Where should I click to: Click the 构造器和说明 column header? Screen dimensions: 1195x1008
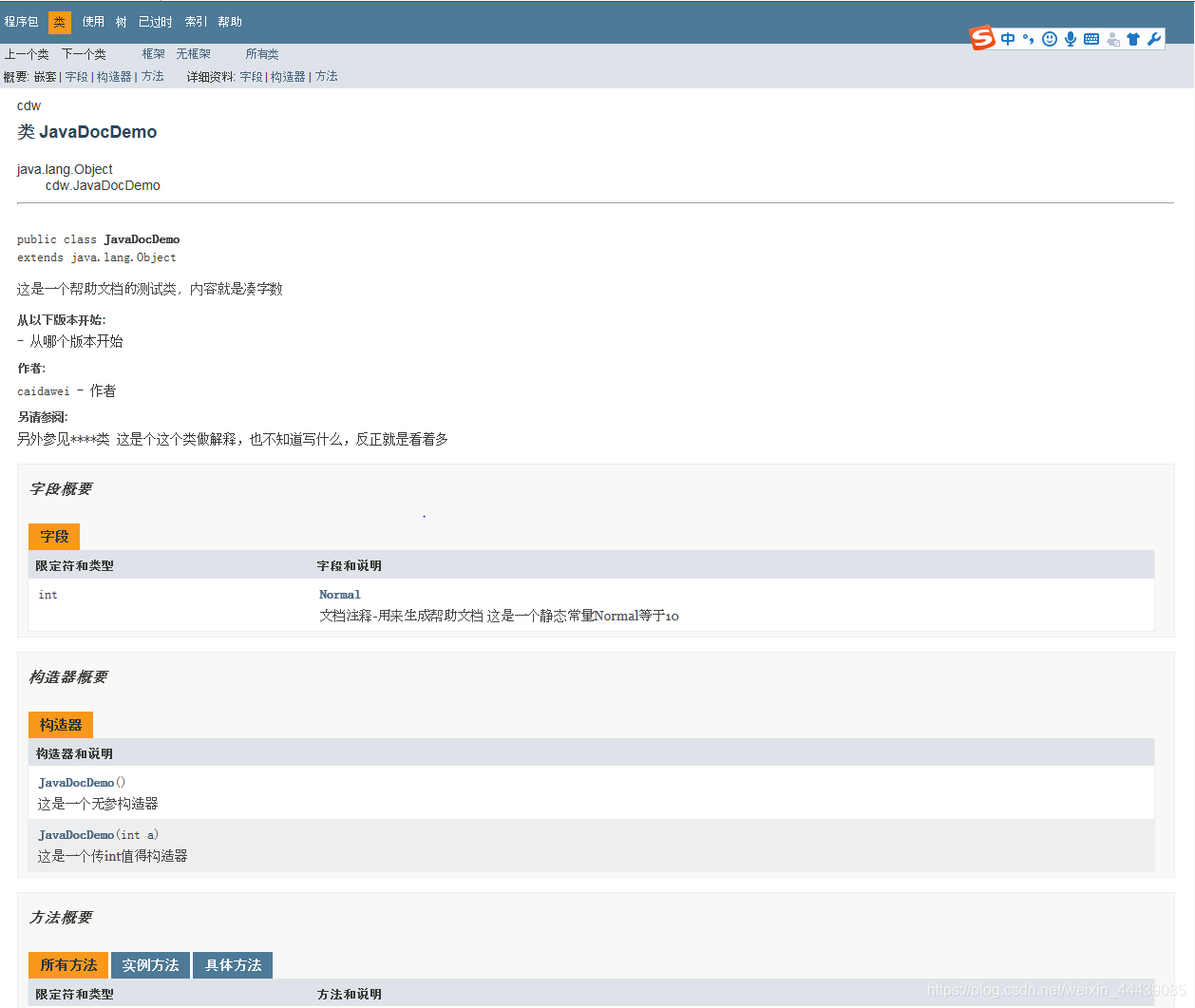74,754
